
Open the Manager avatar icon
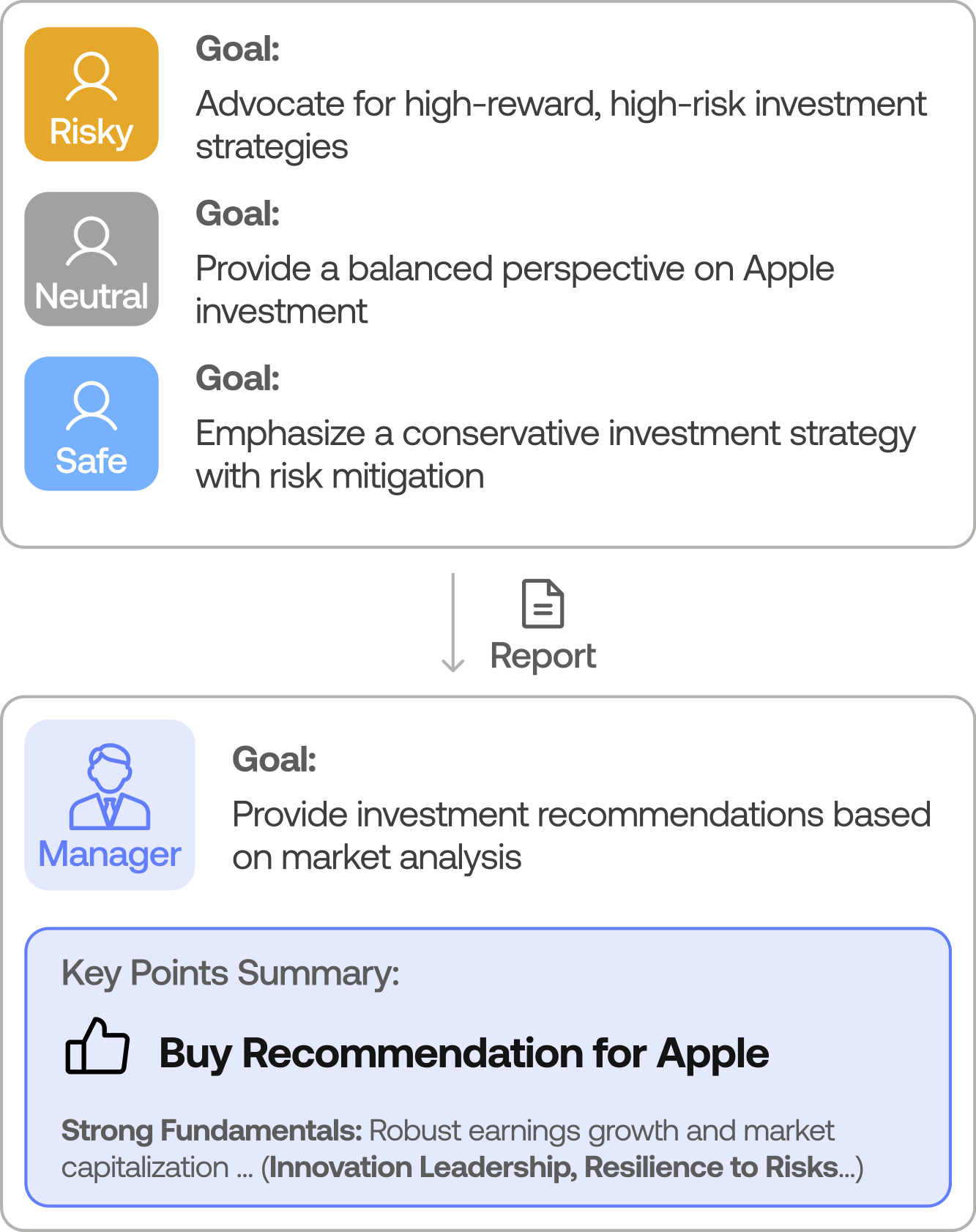click(110, 787)
